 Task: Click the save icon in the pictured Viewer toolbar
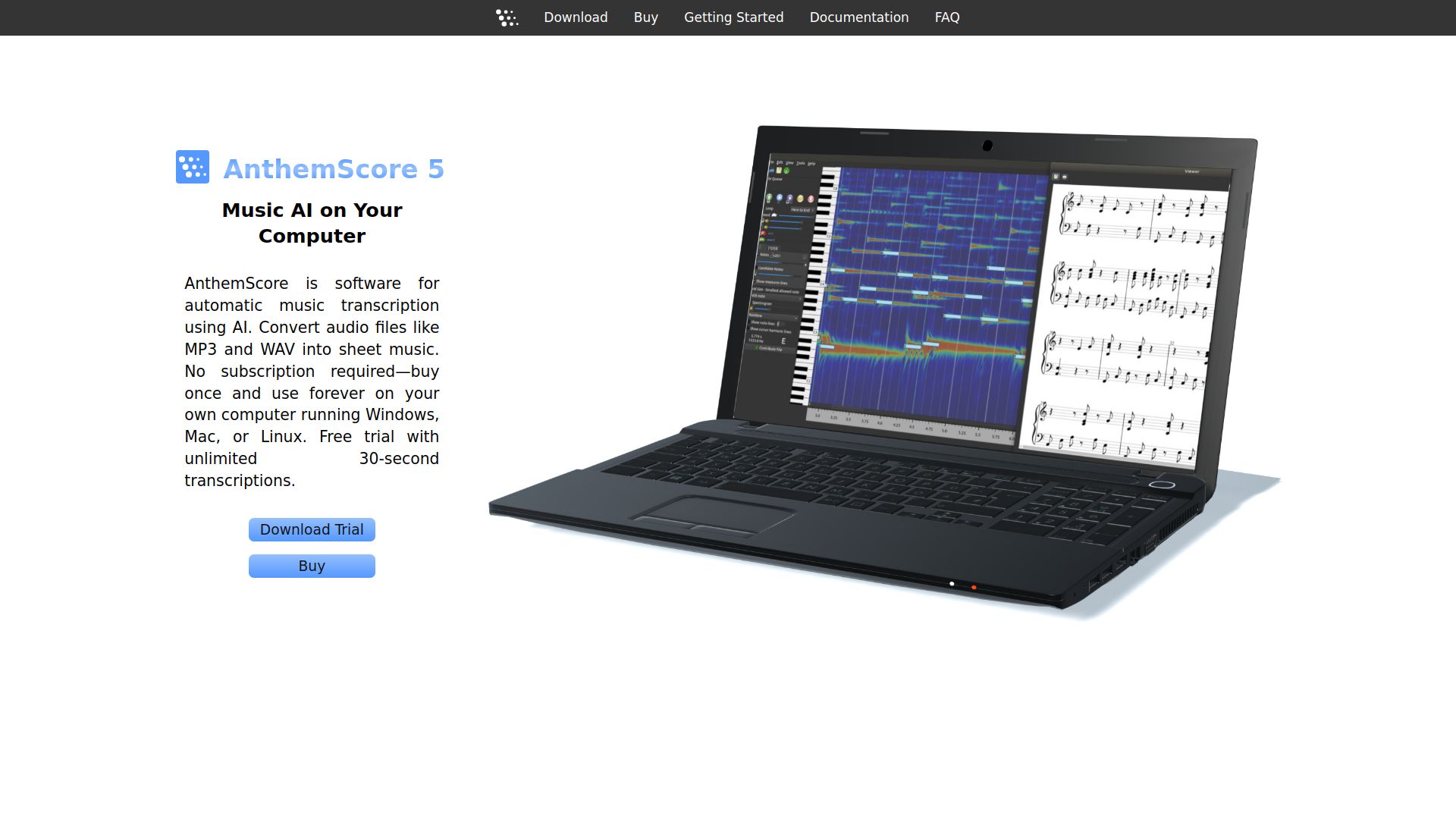[1056, 177]
